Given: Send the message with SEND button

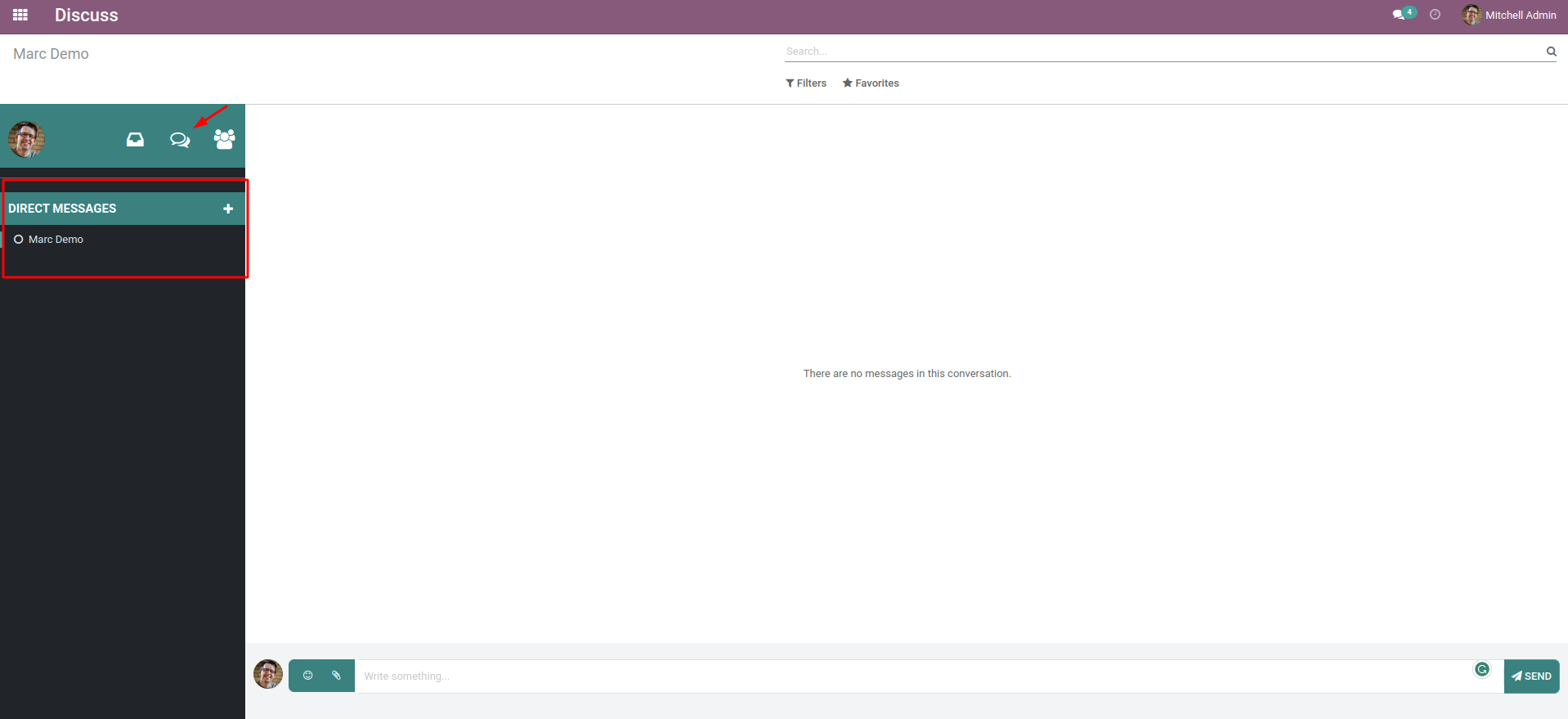Looking at the screenshot, I should (x=1531, y=676).
